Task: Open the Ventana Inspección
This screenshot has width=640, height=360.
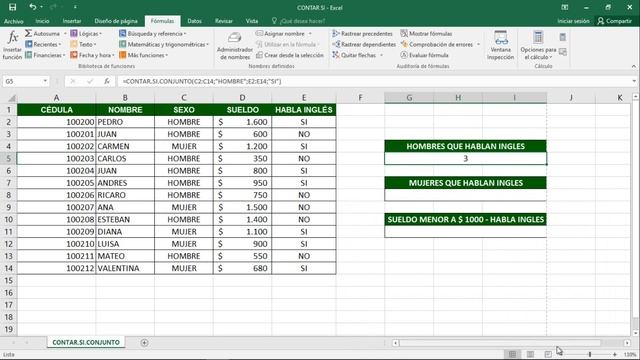Action: (x=500, y=46)
